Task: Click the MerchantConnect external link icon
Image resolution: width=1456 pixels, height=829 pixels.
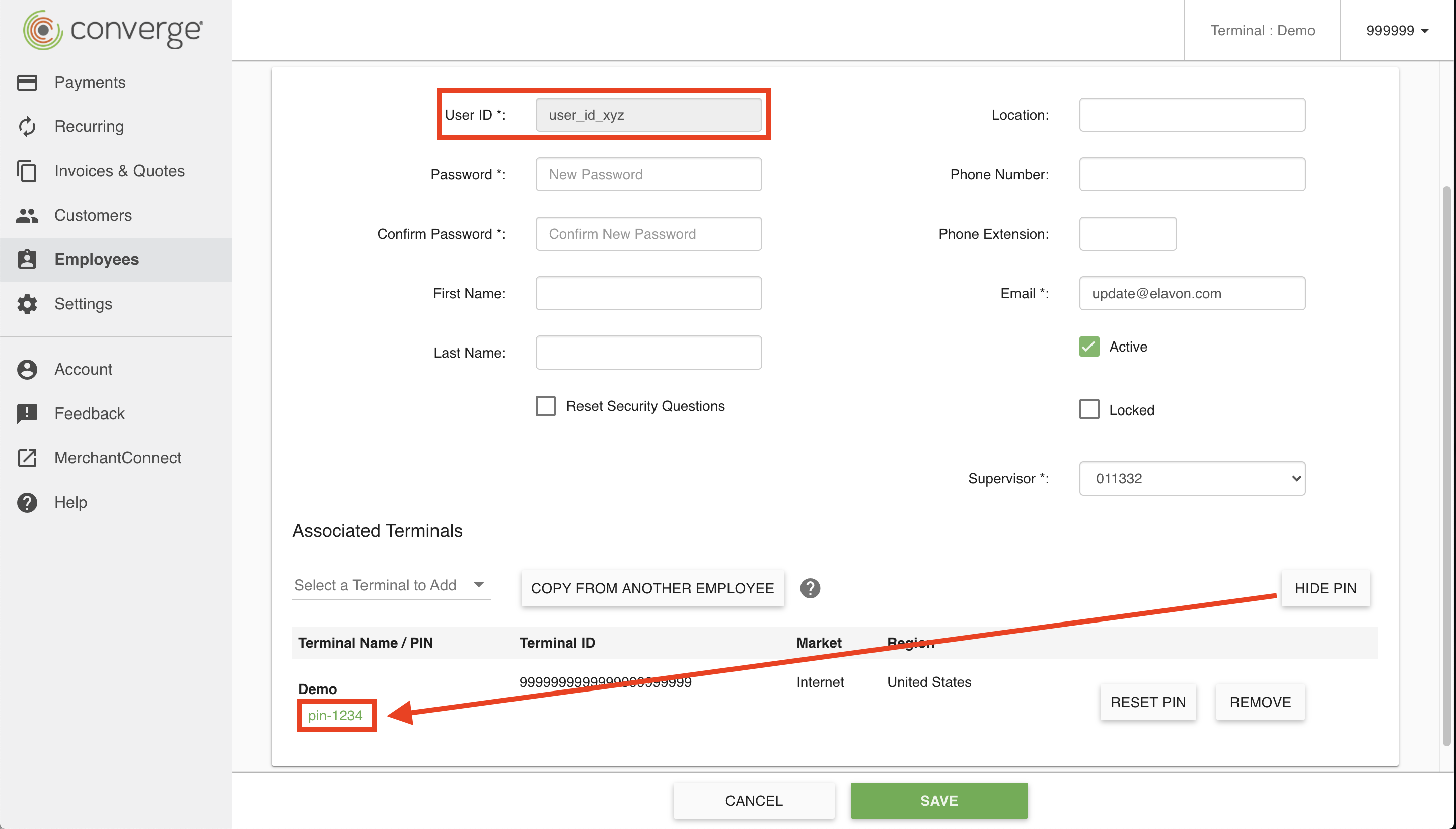Action: coord(27,458)
